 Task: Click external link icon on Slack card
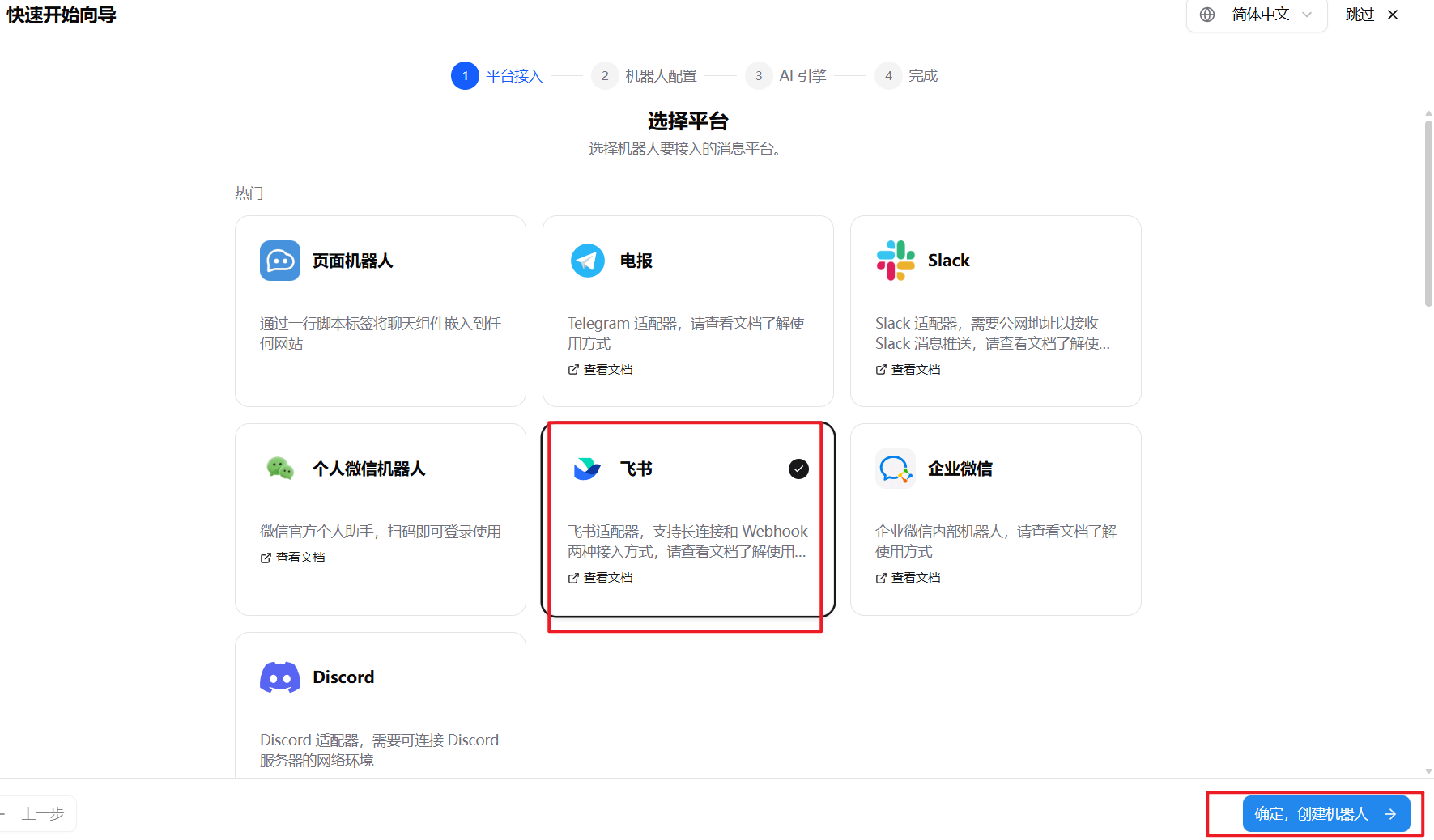881,370
